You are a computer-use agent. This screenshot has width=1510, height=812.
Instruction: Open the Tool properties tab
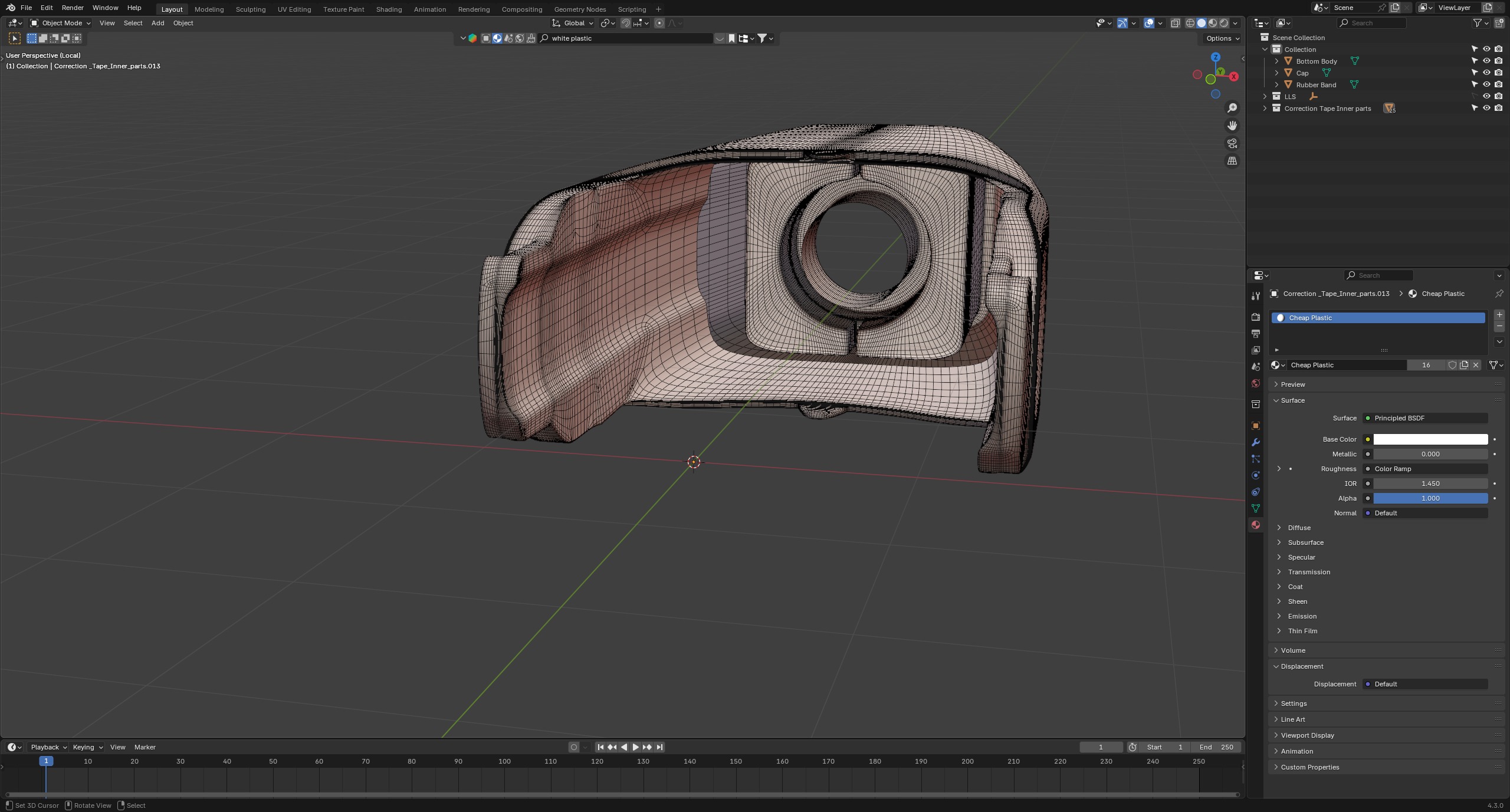tap(1255, 295)
